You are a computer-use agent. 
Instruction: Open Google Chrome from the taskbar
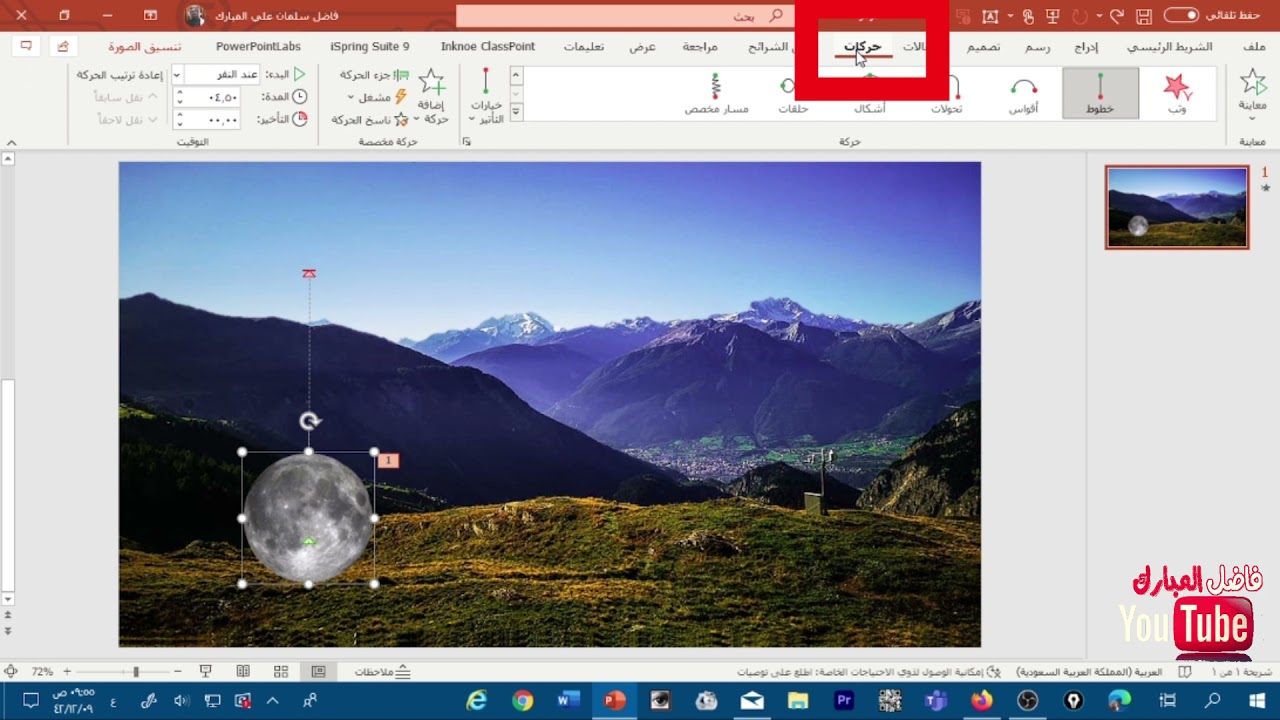pyautogui.click(x=523, y=701)
